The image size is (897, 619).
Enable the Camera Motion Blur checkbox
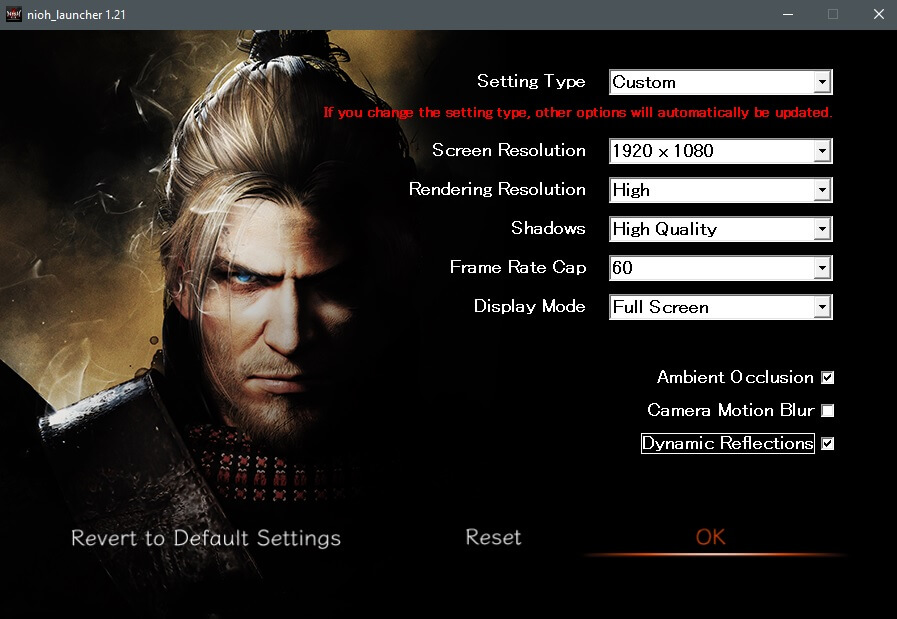tap(827, 411)
